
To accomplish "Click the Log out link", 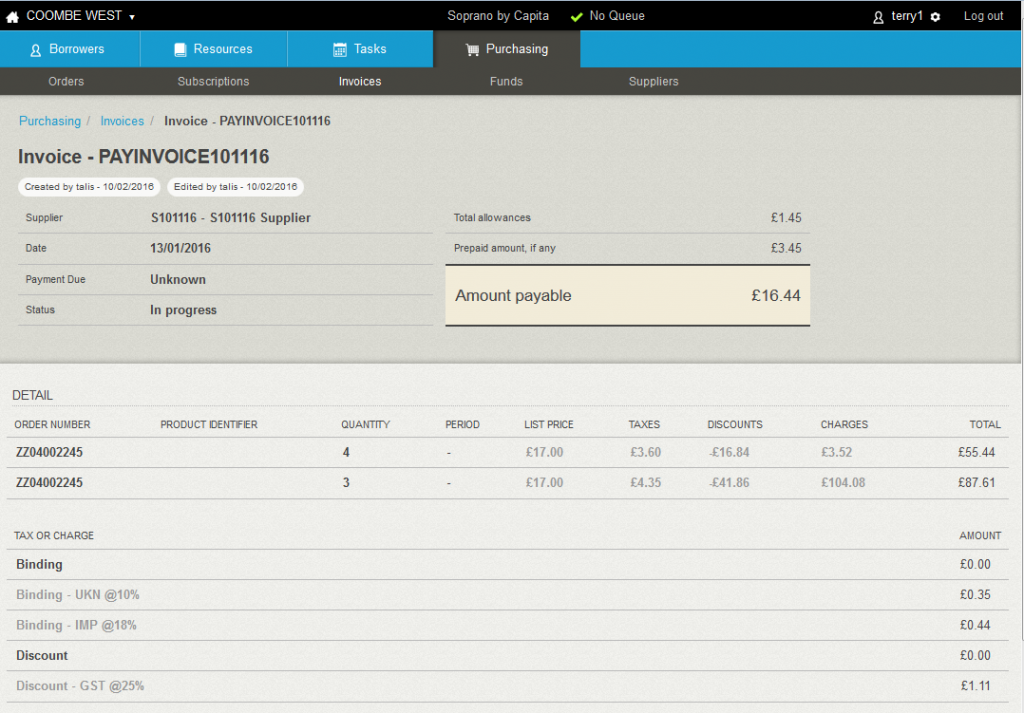I will (983, 16).
